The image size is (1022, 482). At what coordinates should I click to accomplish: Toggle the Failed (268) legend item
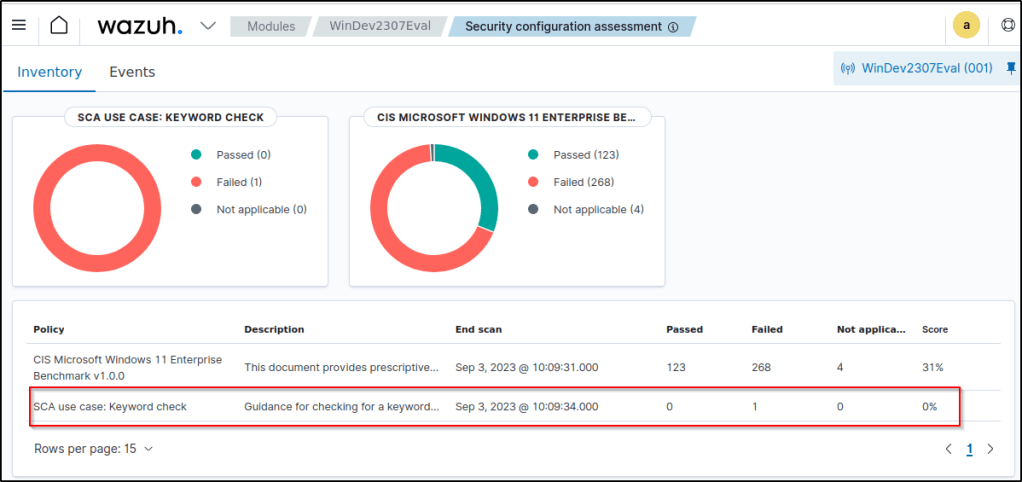(x=583, y=182)
